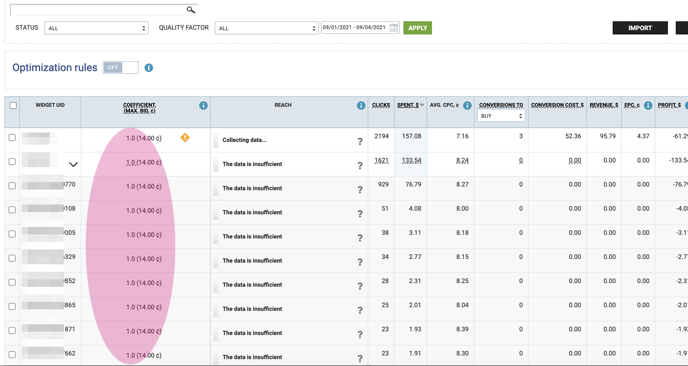The image size is (688, 366).
Task: Click the reach question mark for 25 clicks row
Action: pos(360,310)
